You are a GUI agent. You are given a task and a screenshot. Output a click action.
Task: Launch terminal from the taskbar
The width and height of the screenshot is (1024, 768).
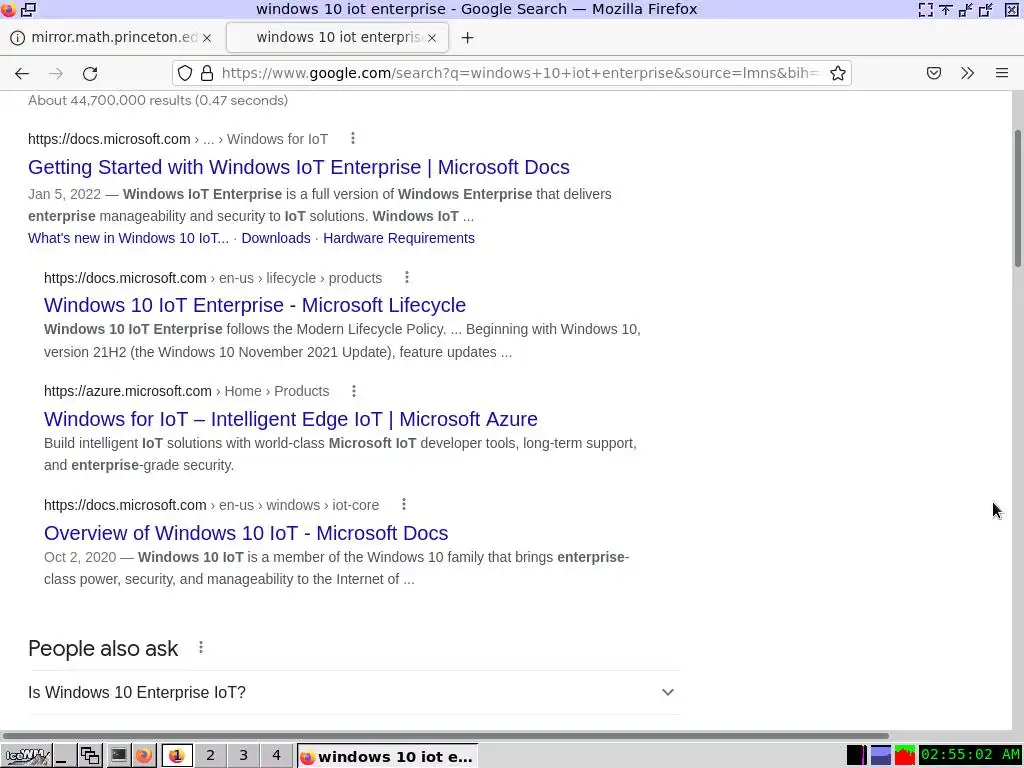[x=118, y=756]
